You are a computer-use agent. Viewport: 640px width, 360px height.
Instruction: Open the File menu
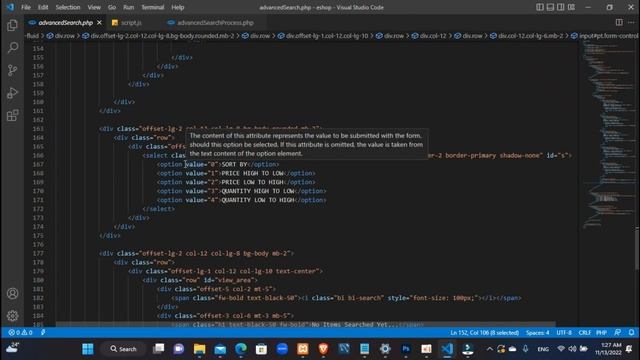pos(26,7)
